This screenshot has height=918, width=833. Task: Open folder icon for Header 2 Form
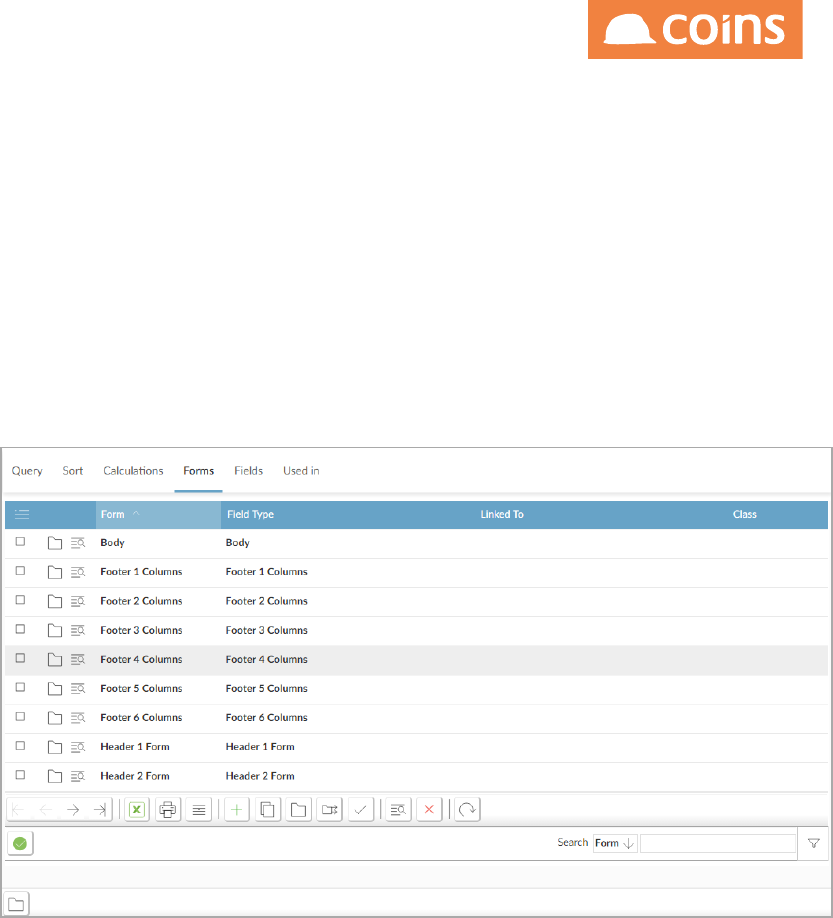point(55,776)
